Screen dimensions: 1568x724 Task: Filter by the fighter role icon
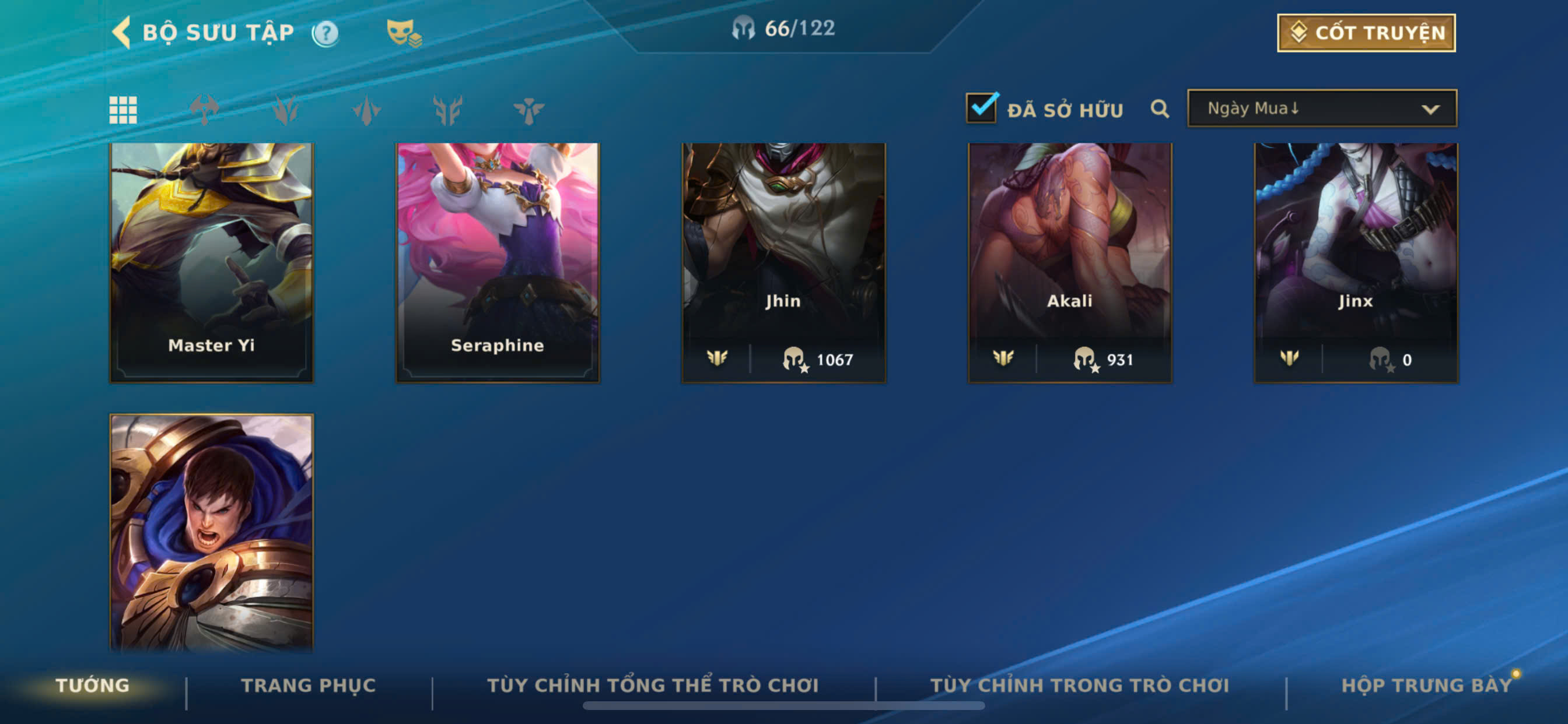[x=205, y=110]
